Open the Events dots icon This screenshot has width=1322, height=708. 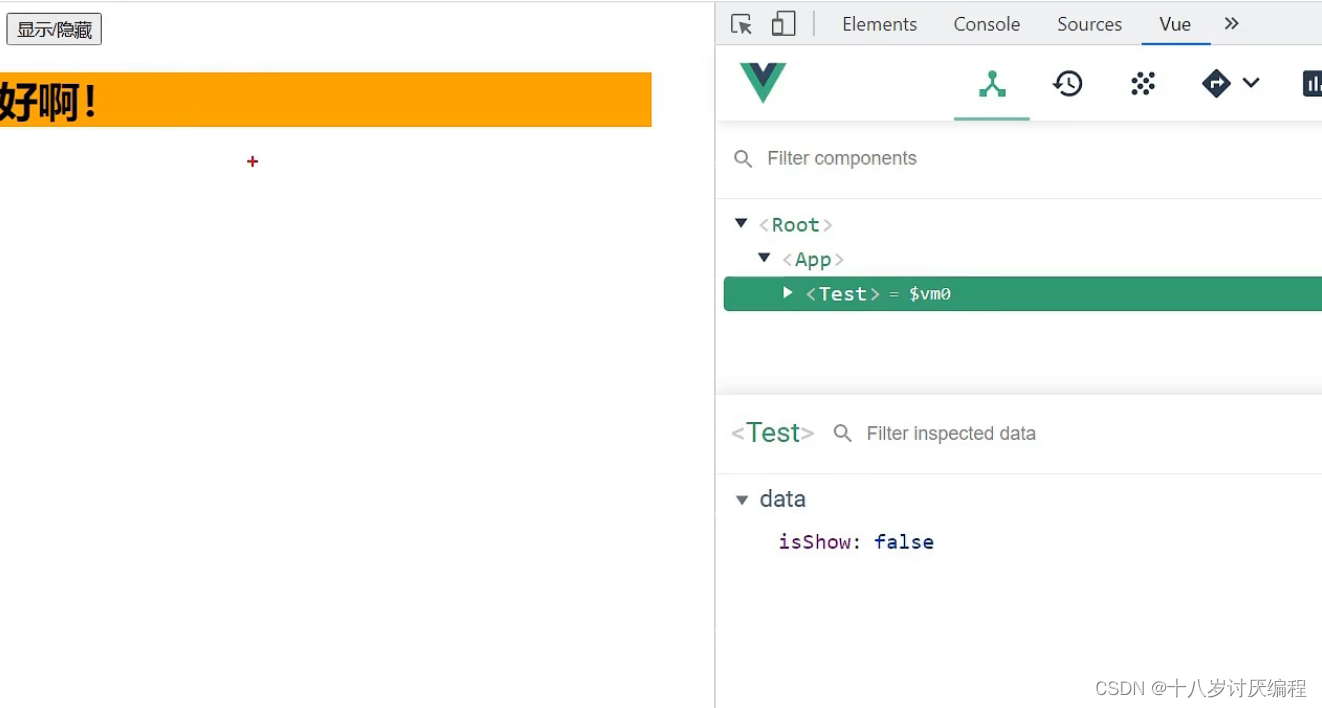pyautogui.click(x=1143, y=84)
